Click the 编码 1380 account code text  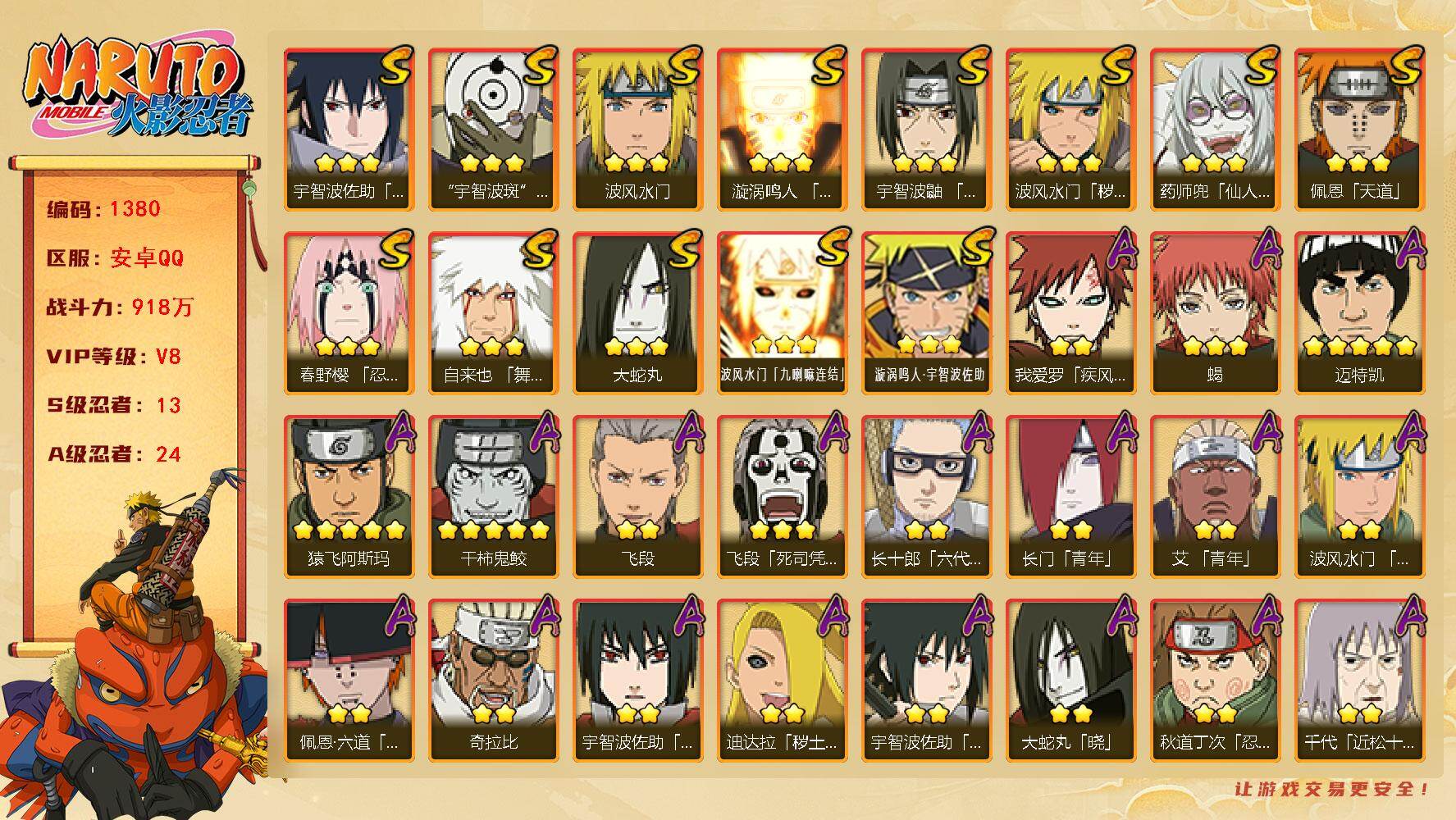click(x=103, y=208)
